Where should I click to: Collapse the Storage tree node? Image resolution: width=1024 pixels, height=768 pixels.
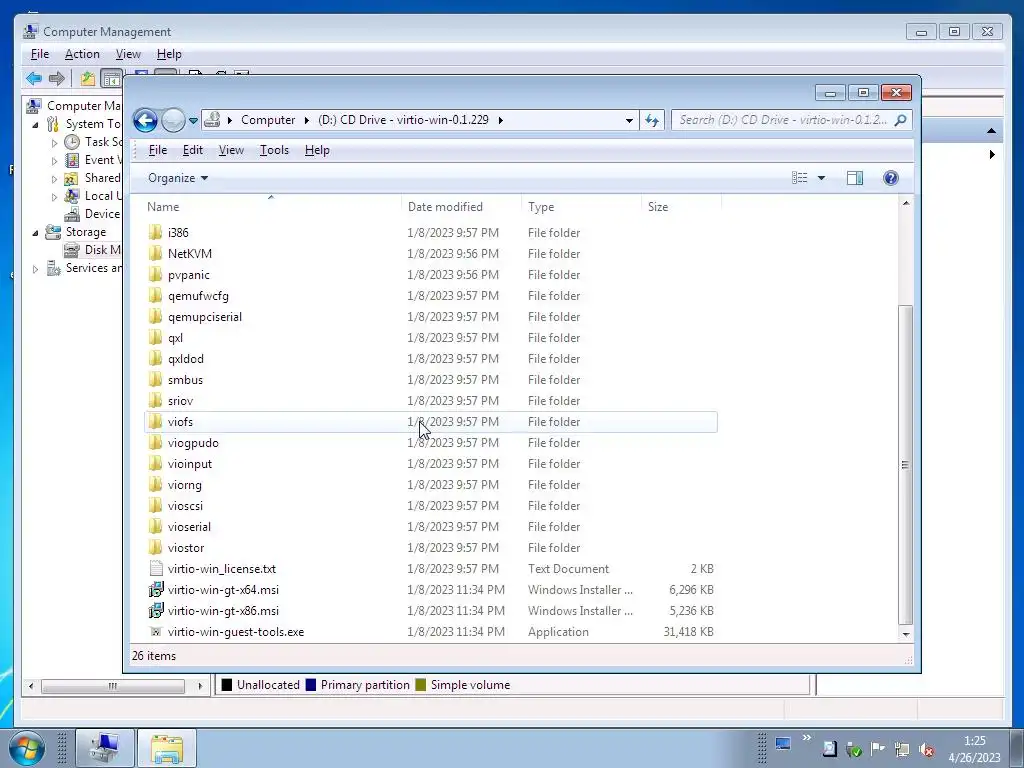pyautogui.click(x=35, y=232)
